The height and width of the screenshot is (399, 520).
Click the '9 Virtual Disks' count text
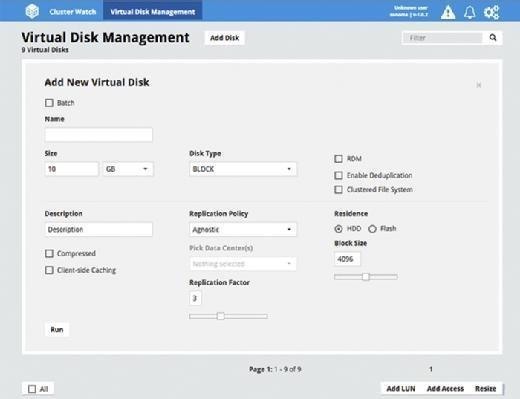45,50
